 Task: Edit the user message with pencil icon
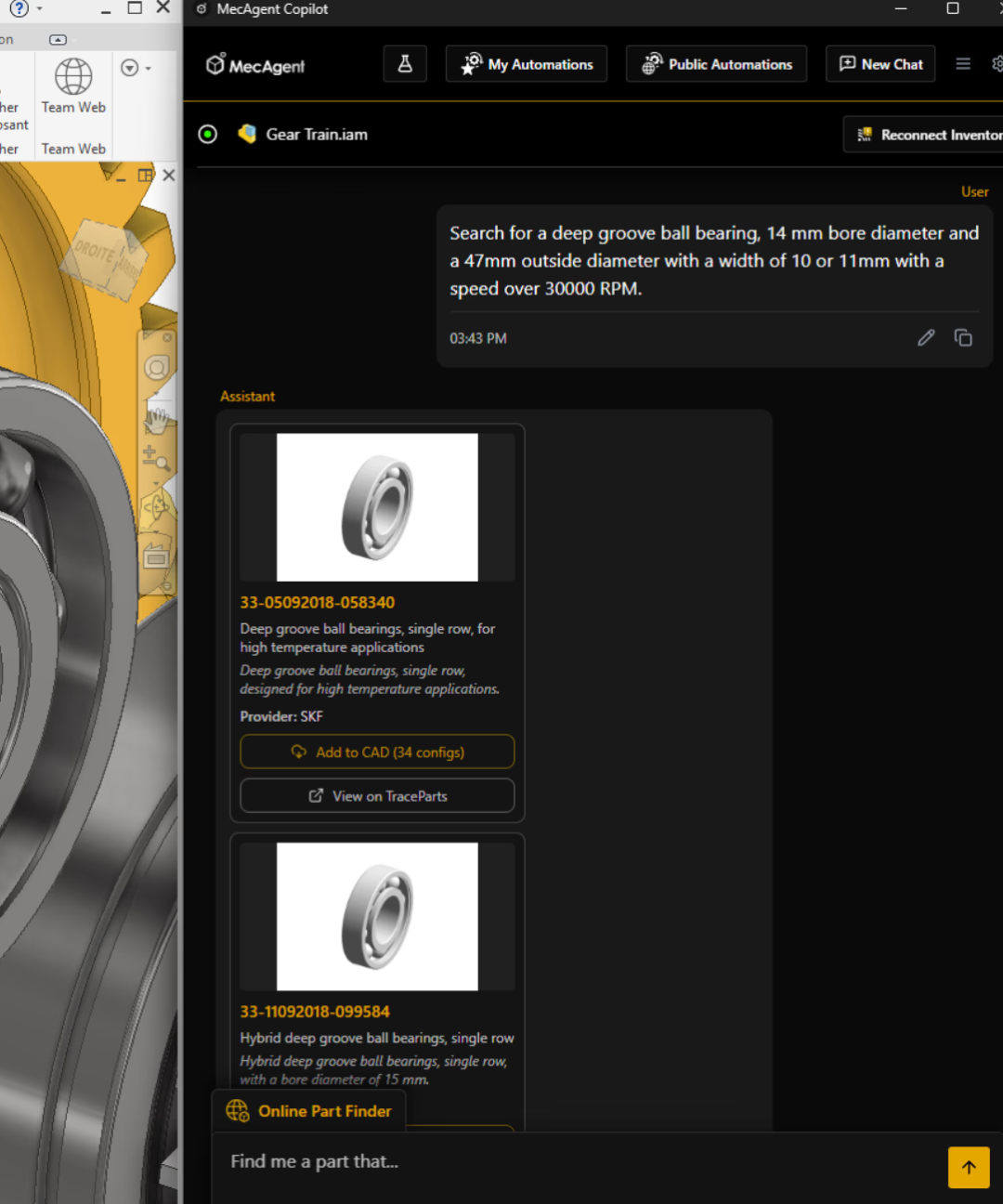click(926, 338)
